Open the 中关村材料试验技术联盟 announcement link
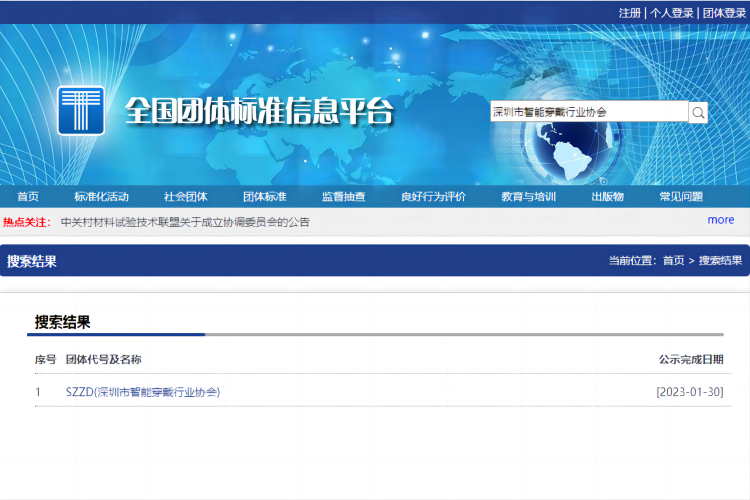The width and height of the screenshot is (750, 500). (185, 222)
